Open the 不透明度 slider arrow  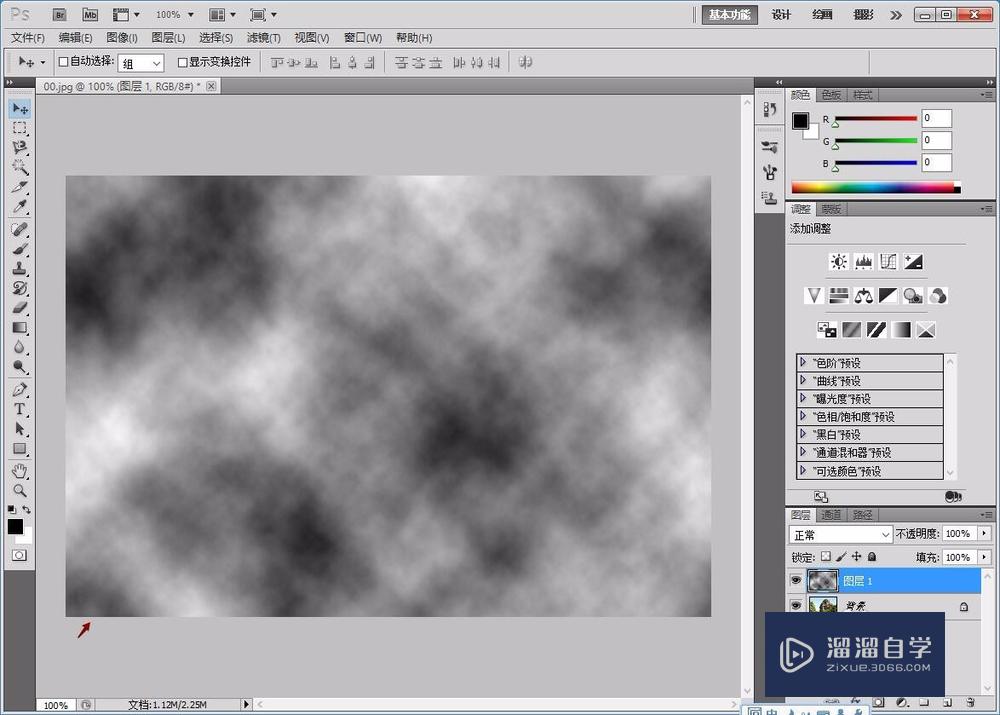click(984, 535)
